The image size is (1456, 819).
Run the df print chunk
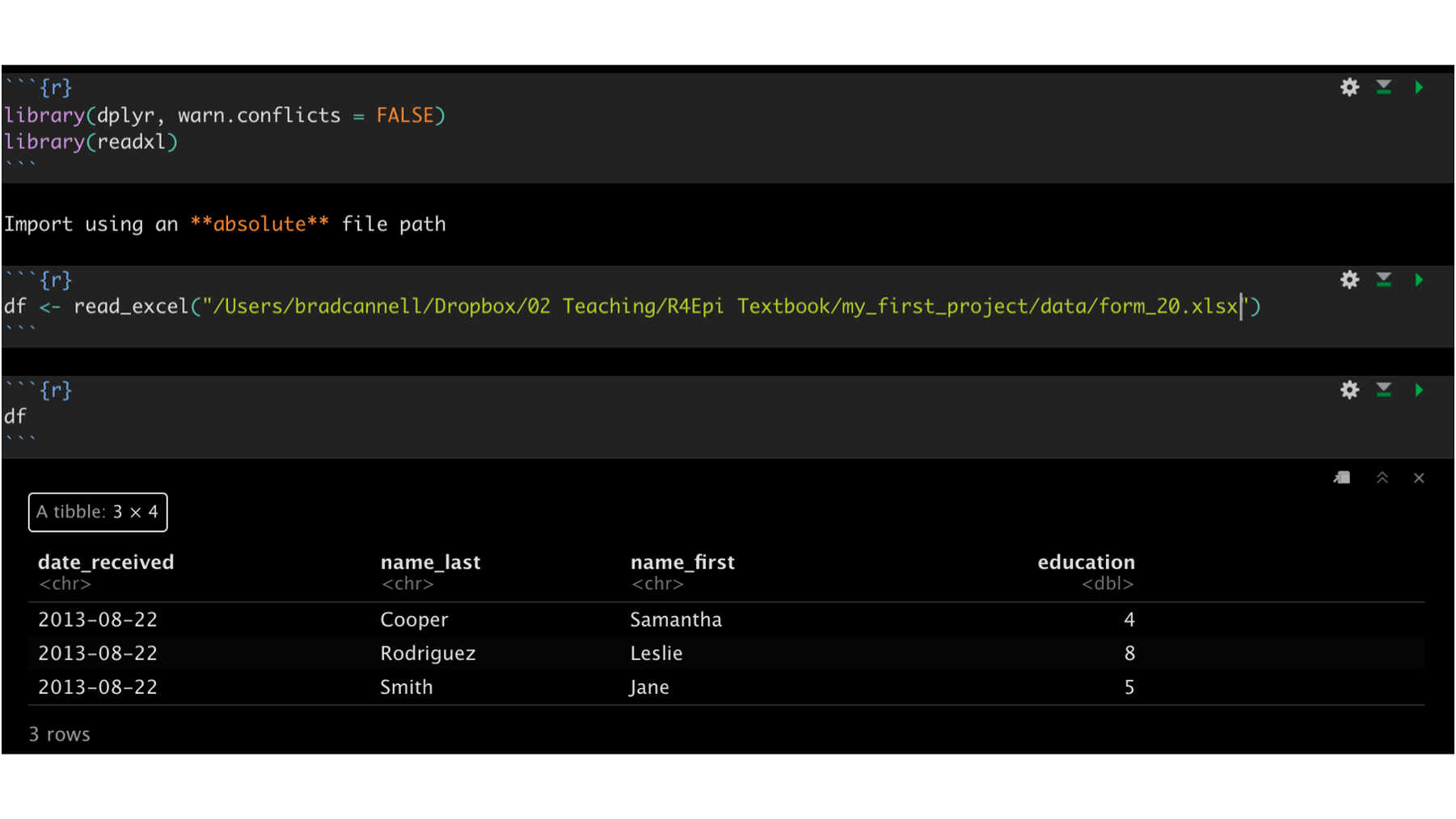[x=1419, y=390]
